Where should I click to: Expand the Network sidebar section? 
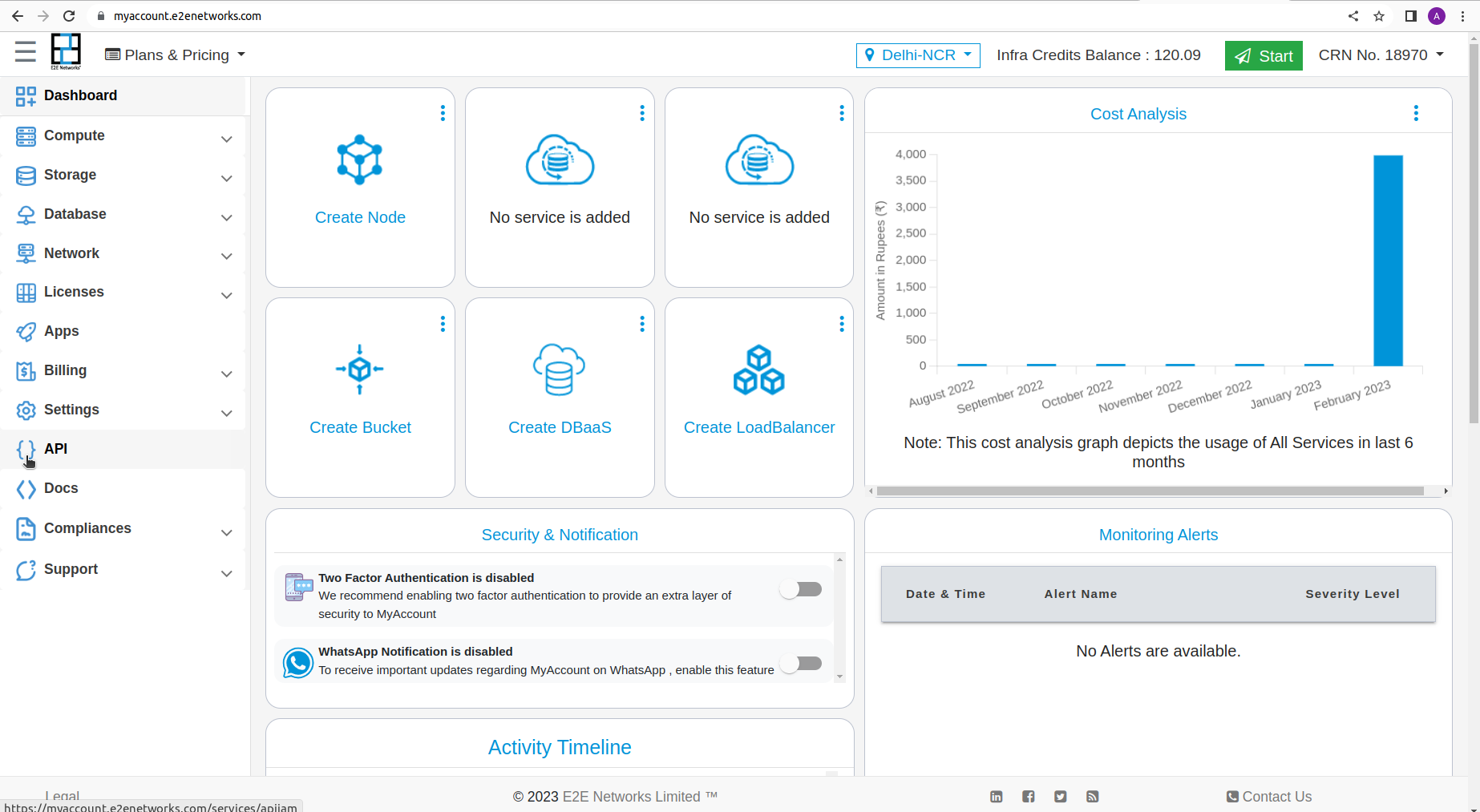coord(123,254)
